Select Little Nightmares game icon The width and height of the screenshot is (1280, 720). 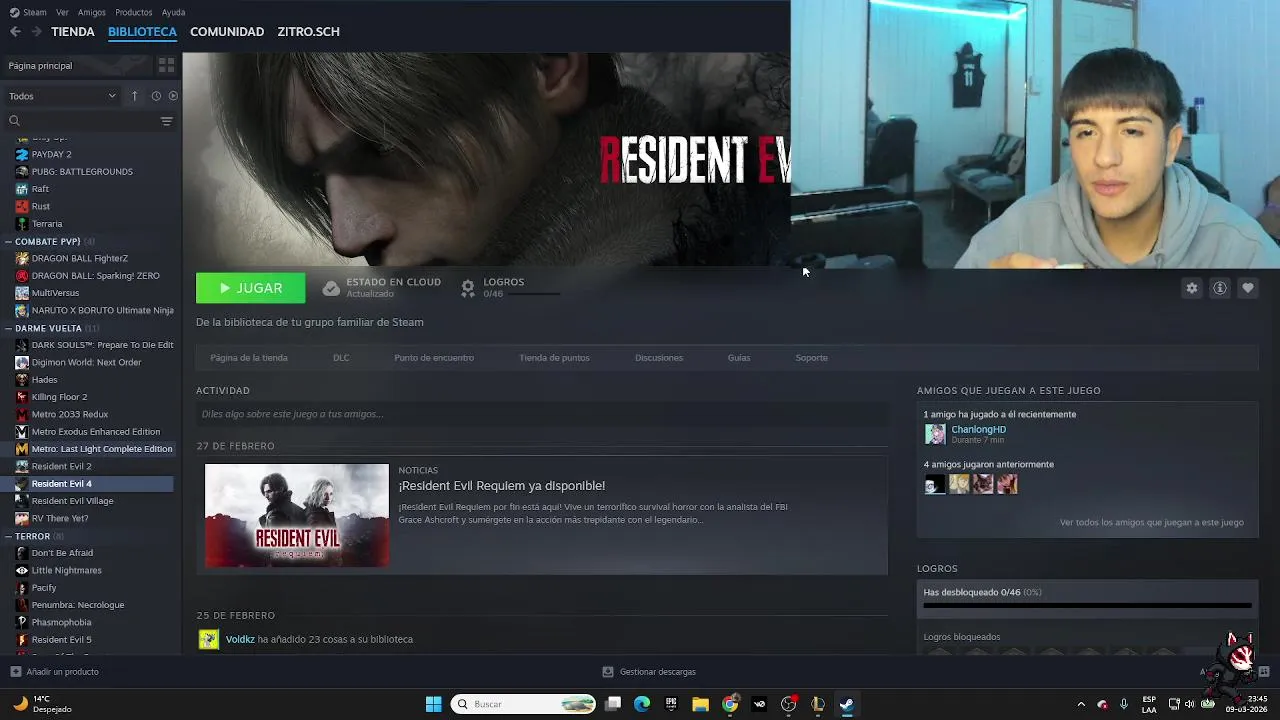click(x=22, y=570)
